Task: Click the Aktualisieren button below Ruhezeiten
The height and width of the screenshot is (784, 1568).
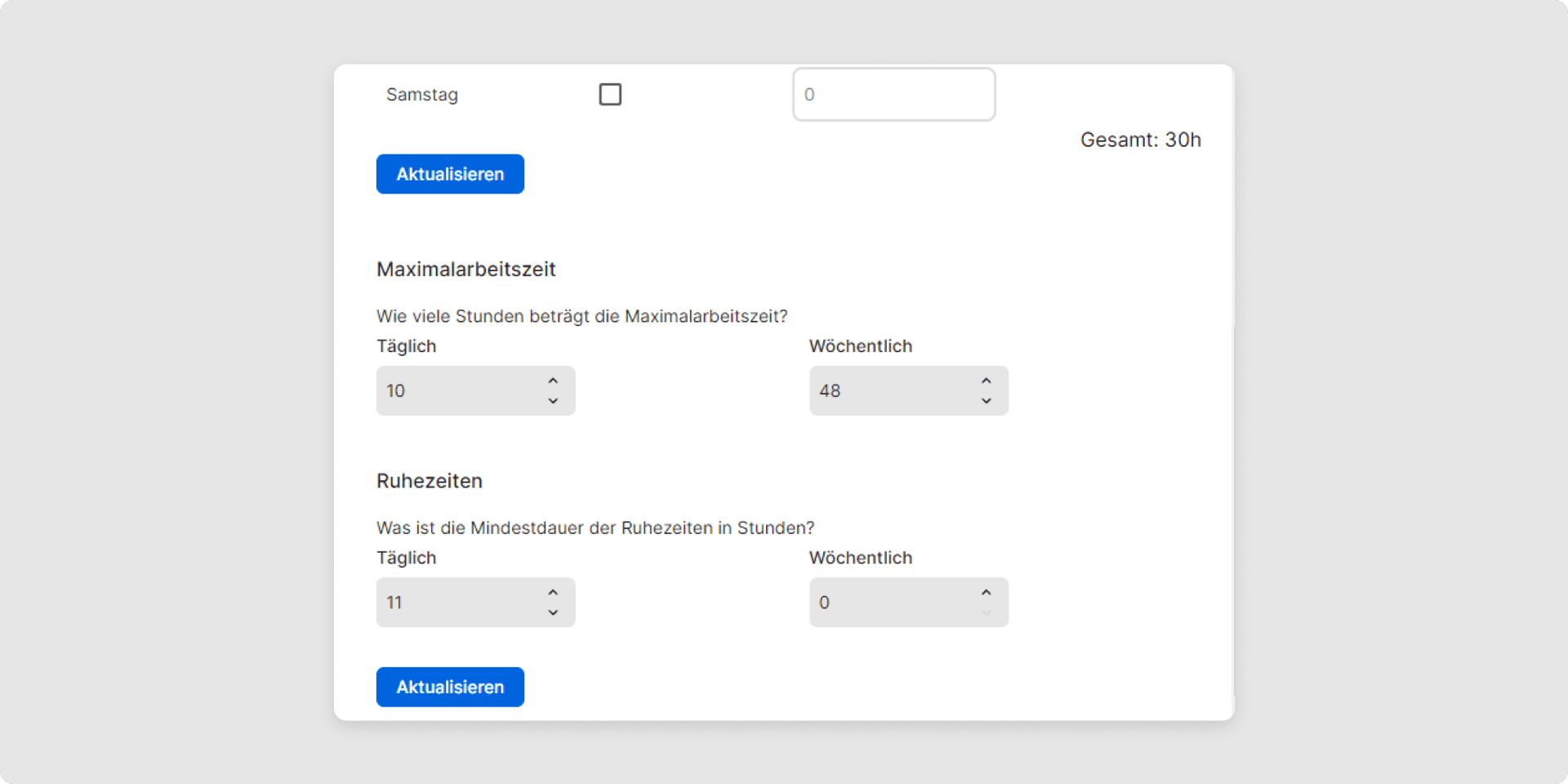Action: (450, 687)
